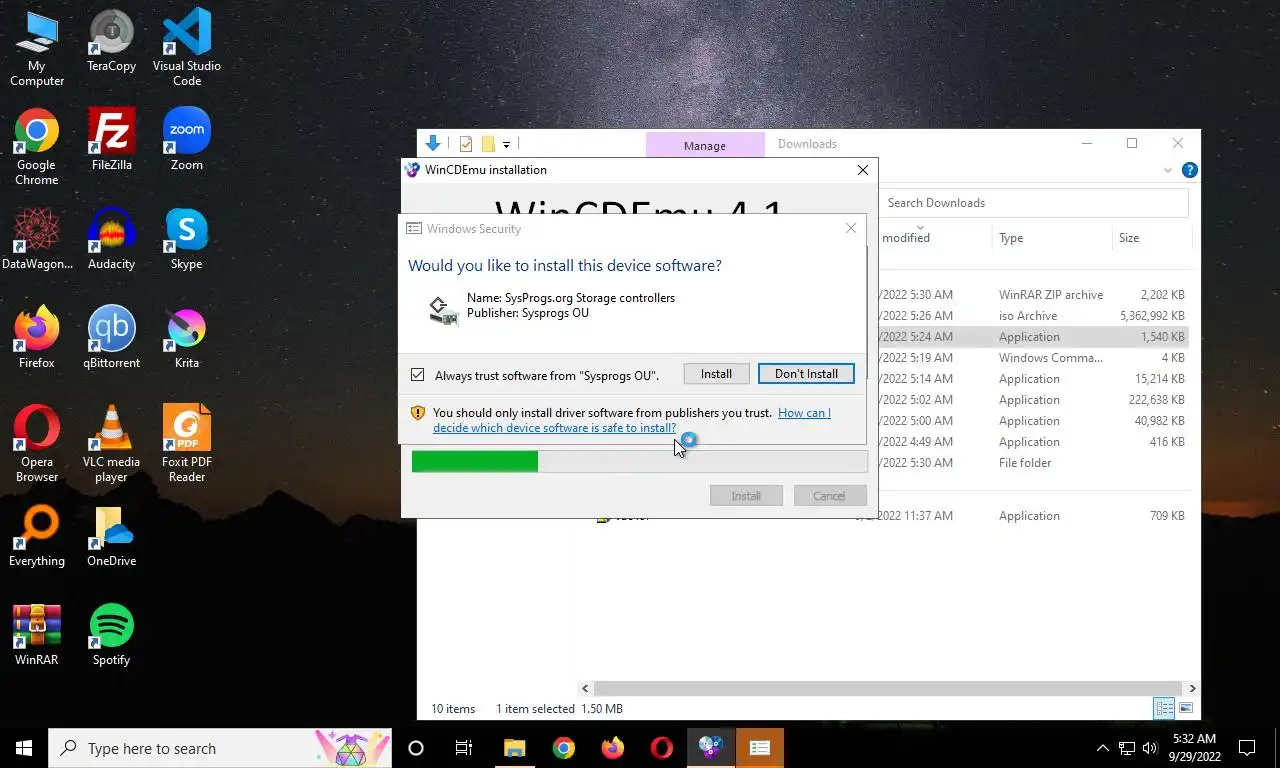The height and width of the screenshot is (768, 1280).
Task: Click Chrome icon in taskbar
Action: pyautogui.click(x=564, y=748)
